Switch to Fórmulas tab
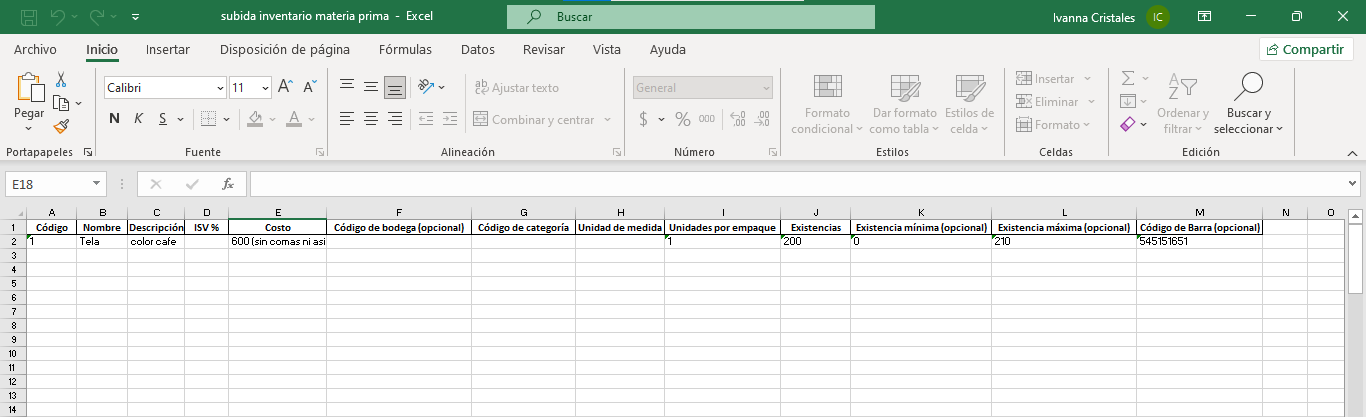 click(x=406, y=49)
